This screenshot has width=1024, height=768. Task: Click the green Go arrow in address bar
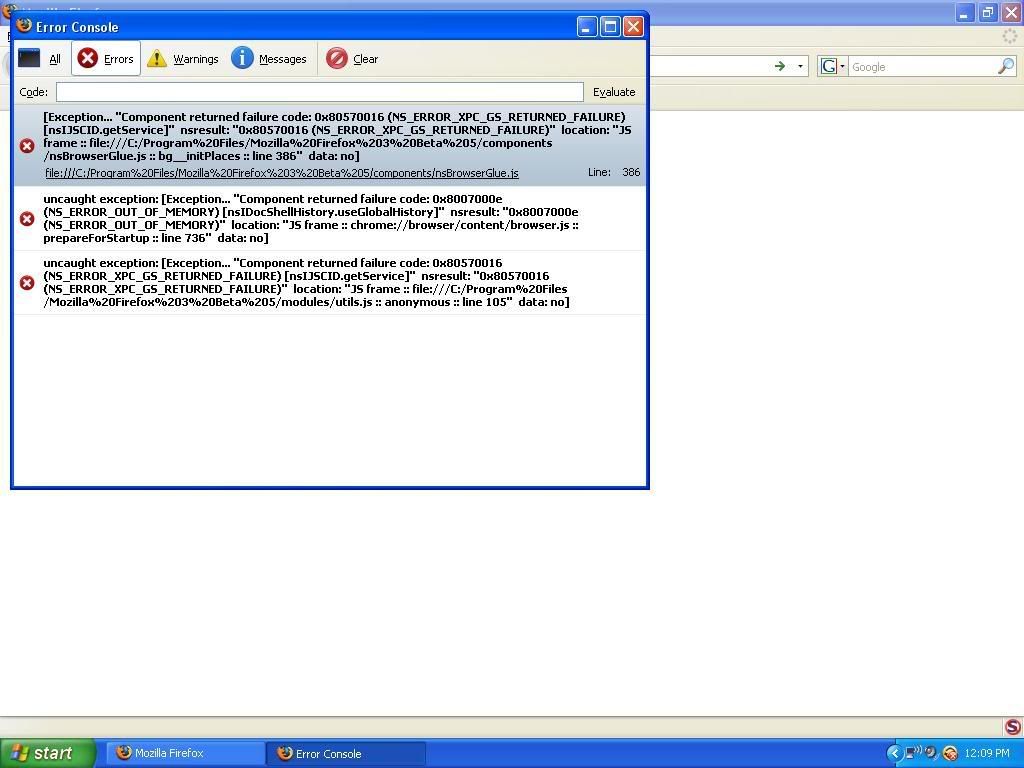click(780, 67)
